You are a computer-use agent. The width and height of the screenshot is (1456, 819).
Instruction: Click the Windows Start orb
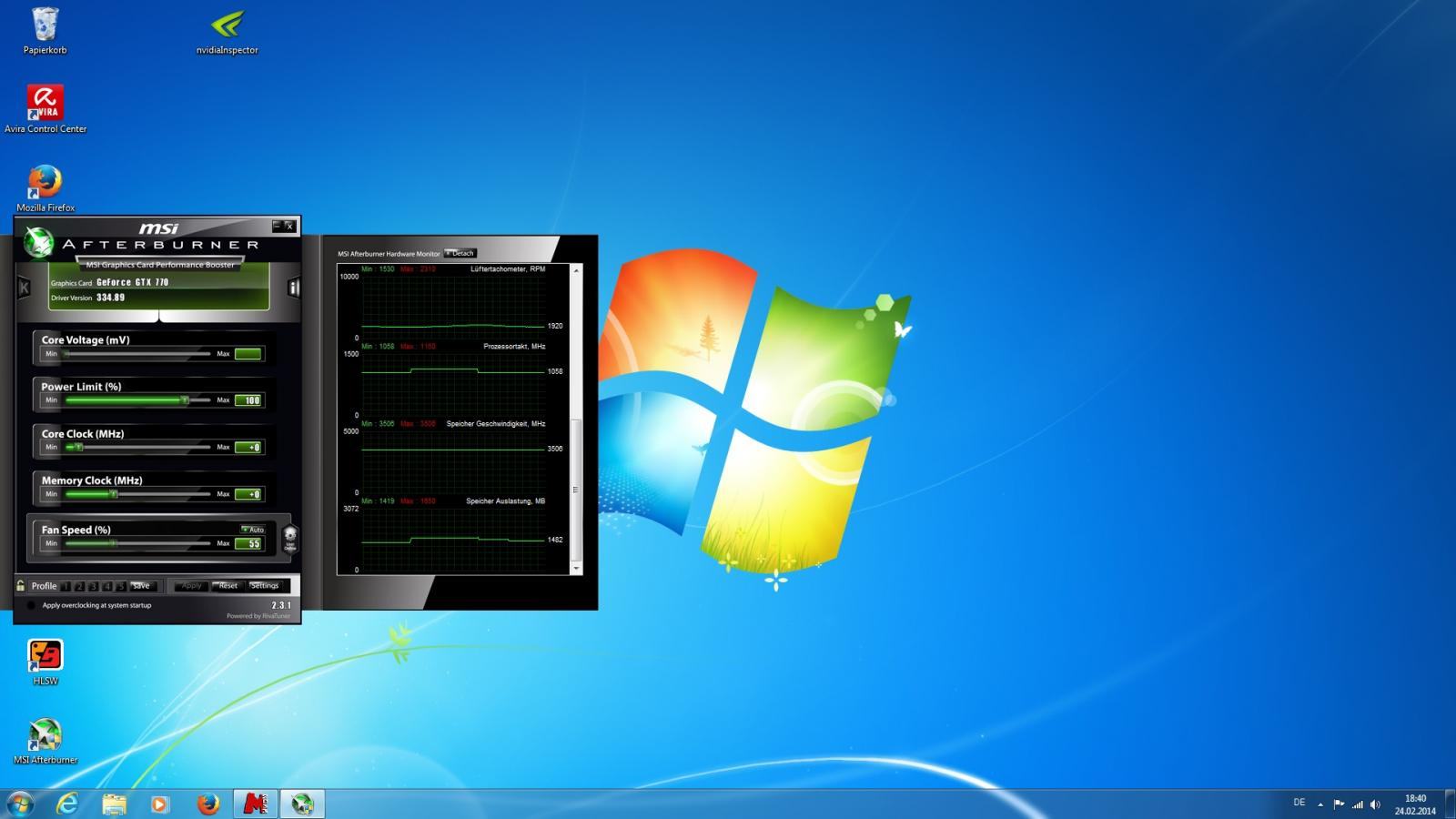pos(19,804)
